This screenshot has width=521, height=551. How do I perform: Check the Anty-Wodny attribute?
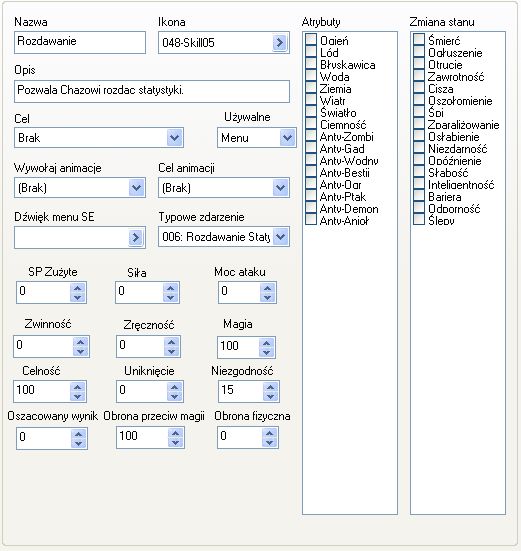311,159
